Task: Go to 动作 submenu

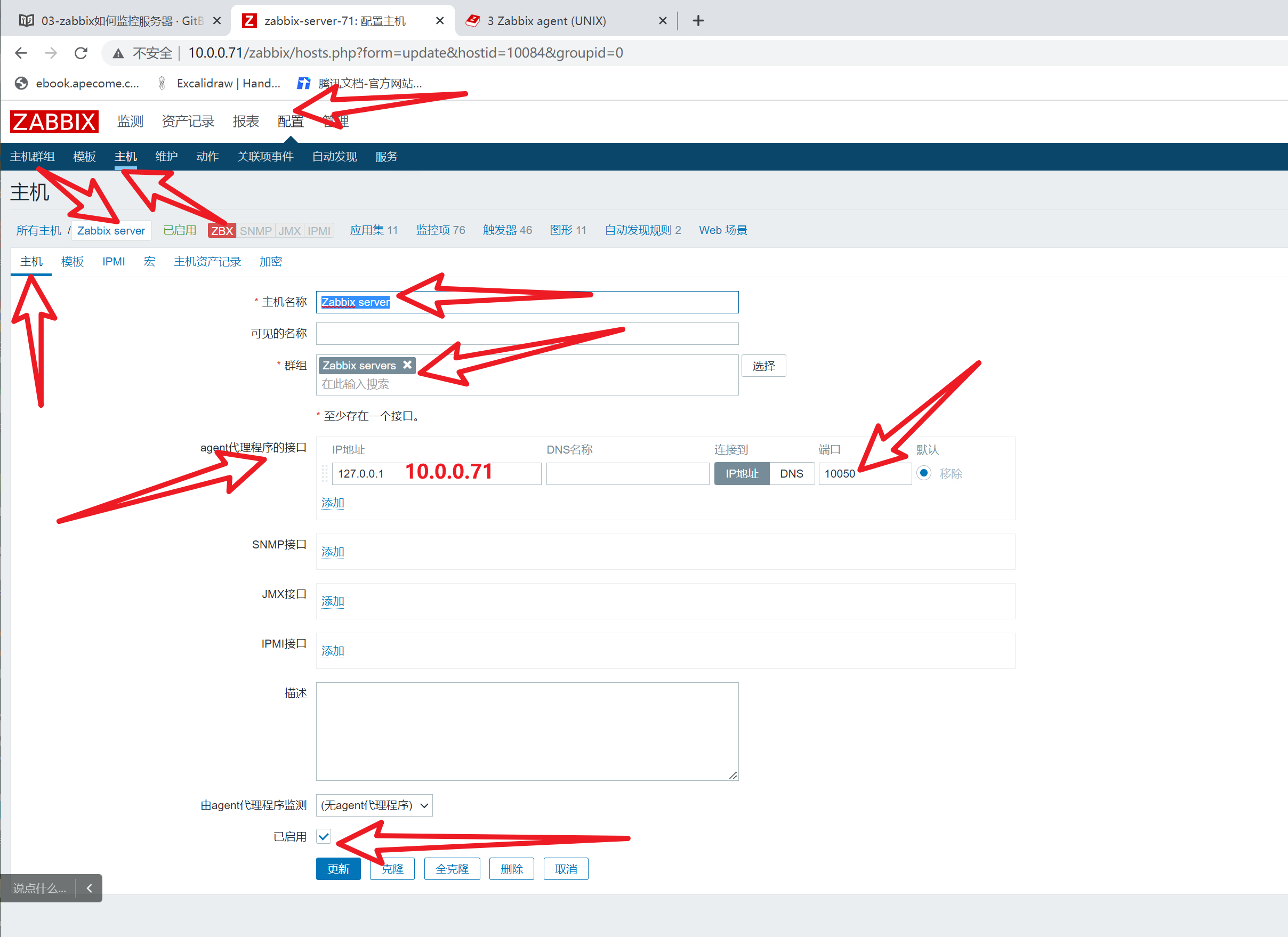Action: click(x=207, y=157)
